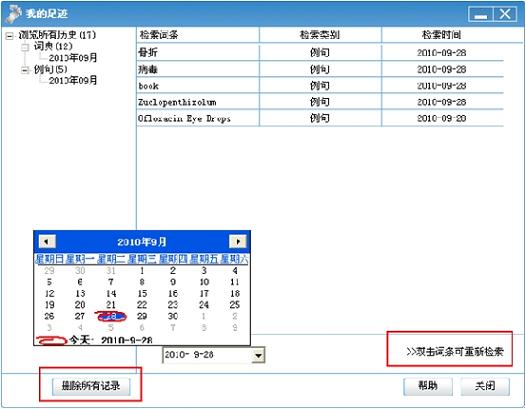Open the date picker dropdown arrow

tap(258, 355)
